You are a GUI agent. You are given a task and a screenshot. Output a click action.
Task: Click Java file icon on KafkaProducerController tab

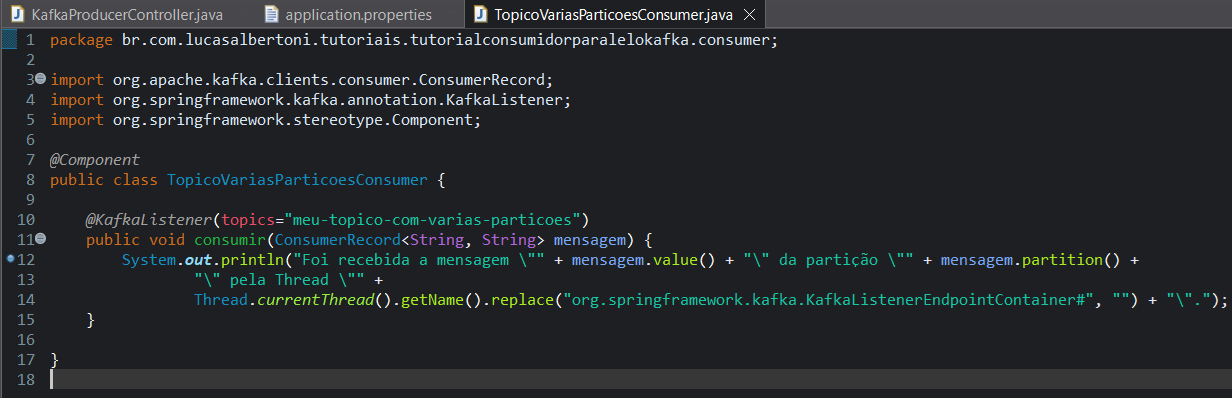(x=18, y=15)
